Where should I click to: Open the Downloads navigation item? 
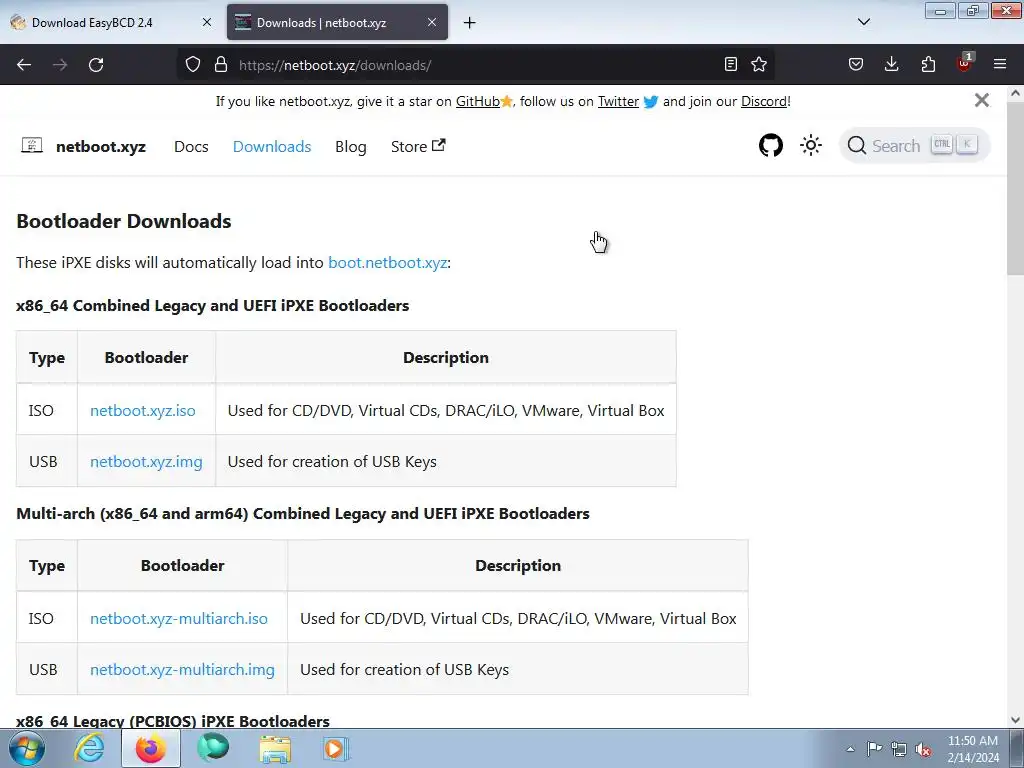272,146
